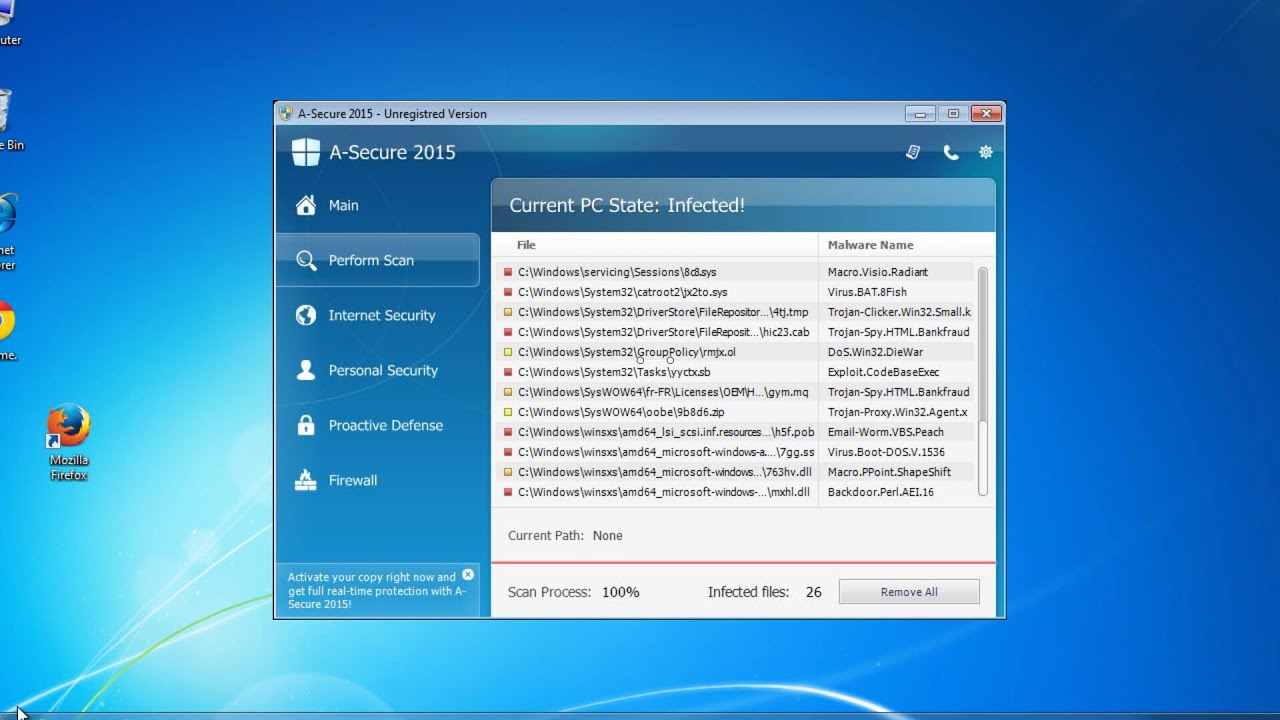This screenshot has height=720, width=1280.
Task: Click red marker beside 8c8.sys row
Action: click(x=508, y=272)
